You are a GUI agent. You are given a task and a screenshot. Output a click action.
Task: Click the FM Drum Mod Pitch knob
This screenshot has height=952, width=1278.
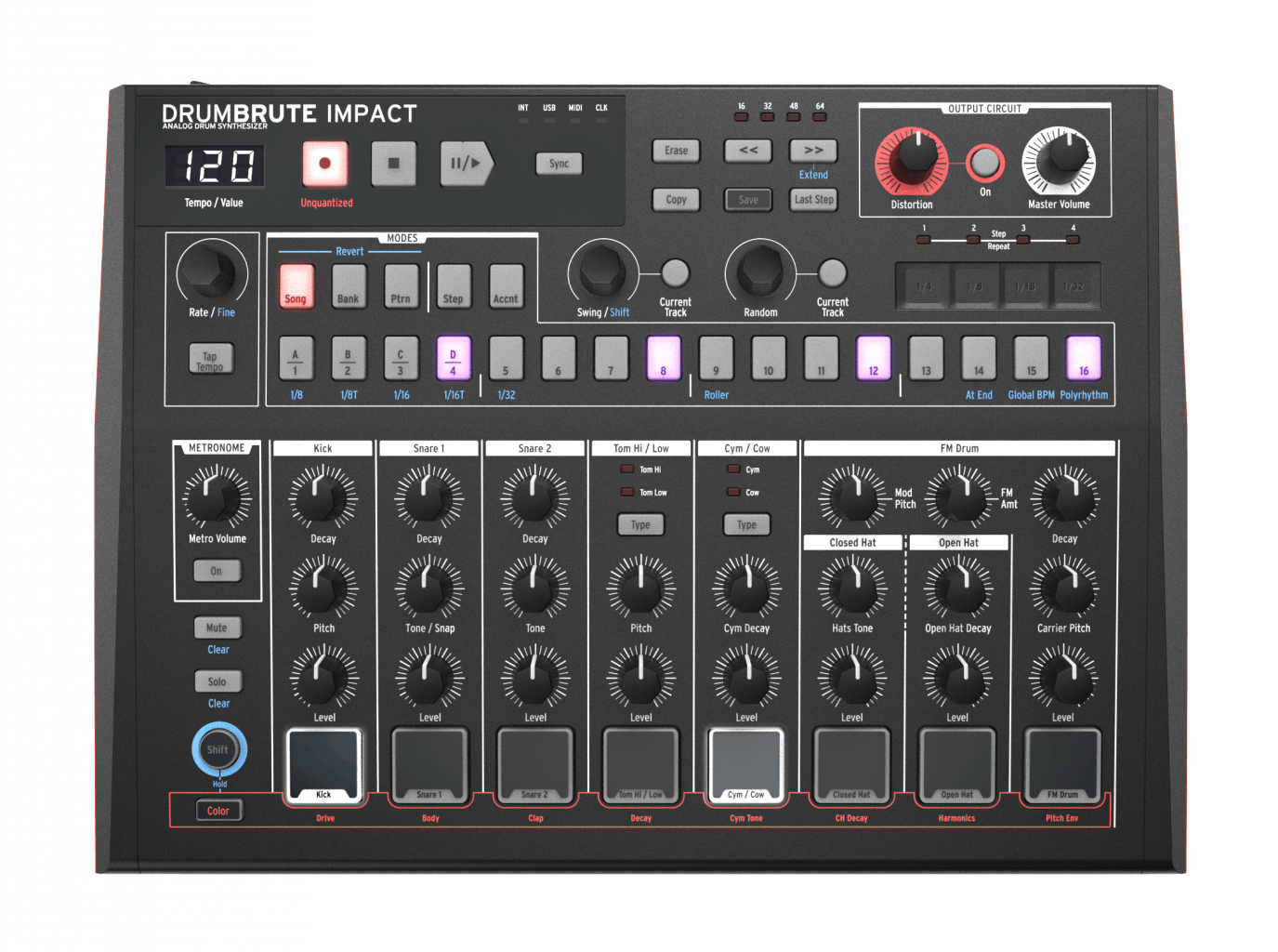(852, 496)
